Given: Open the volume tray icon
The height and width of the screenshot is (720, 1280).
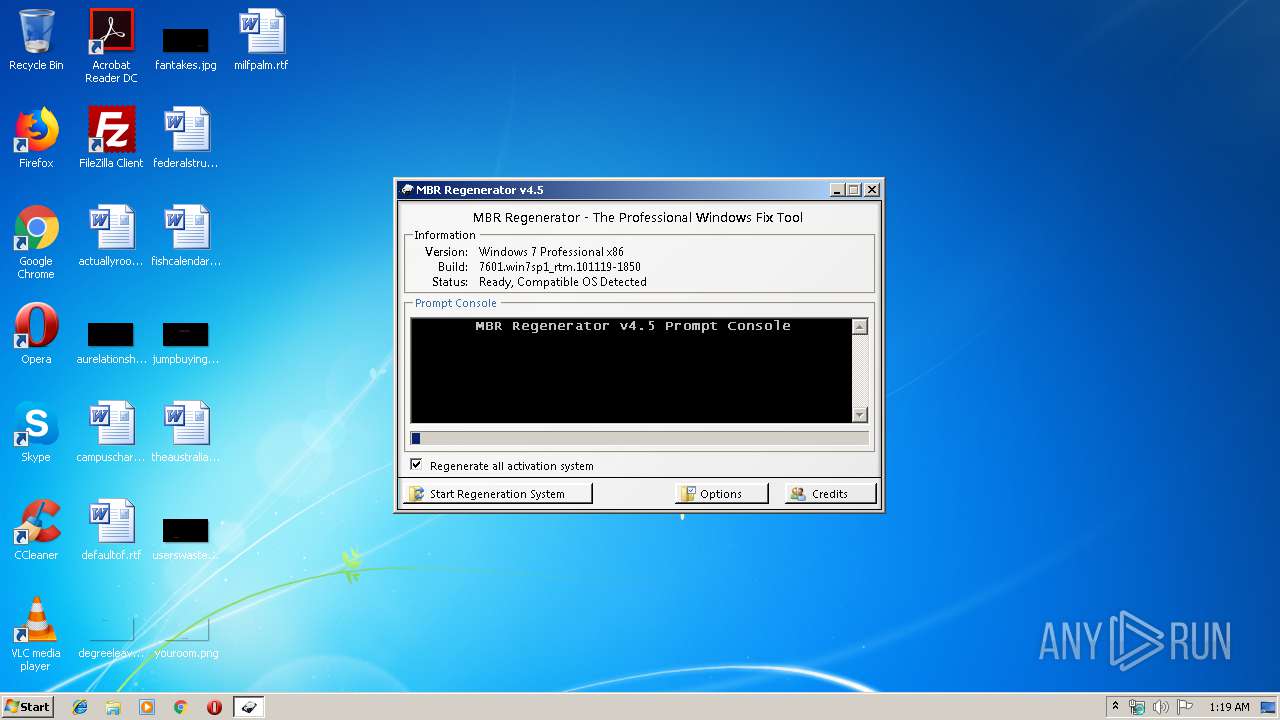Looking at the screenshot, I should tap(1161, 707).
